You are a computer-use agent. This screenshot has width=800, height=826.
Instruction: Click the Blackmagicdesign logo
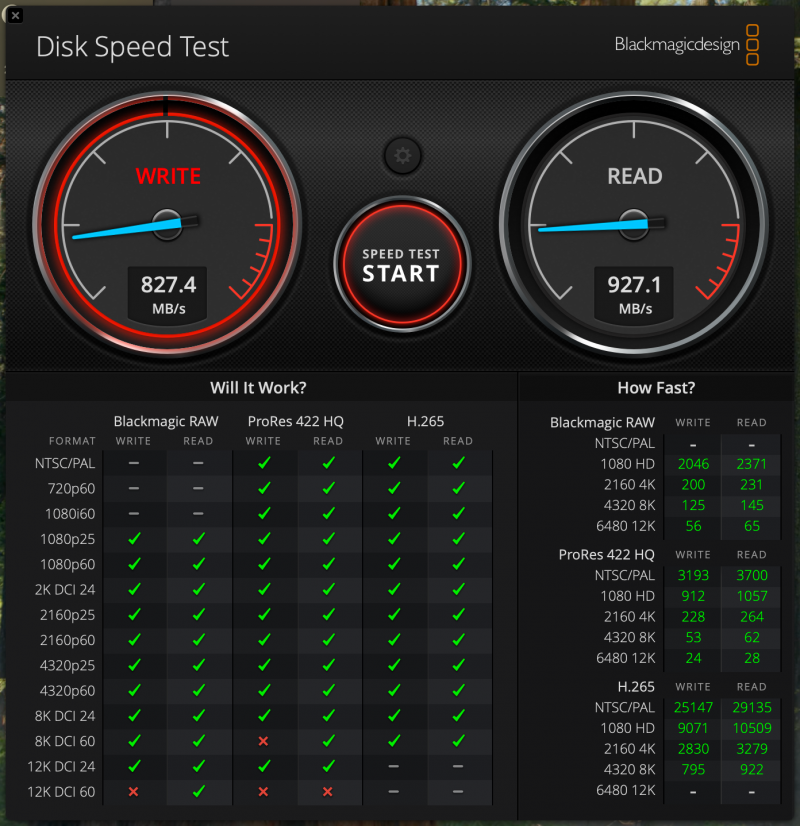pyautogui.click(x=686, y=45)
